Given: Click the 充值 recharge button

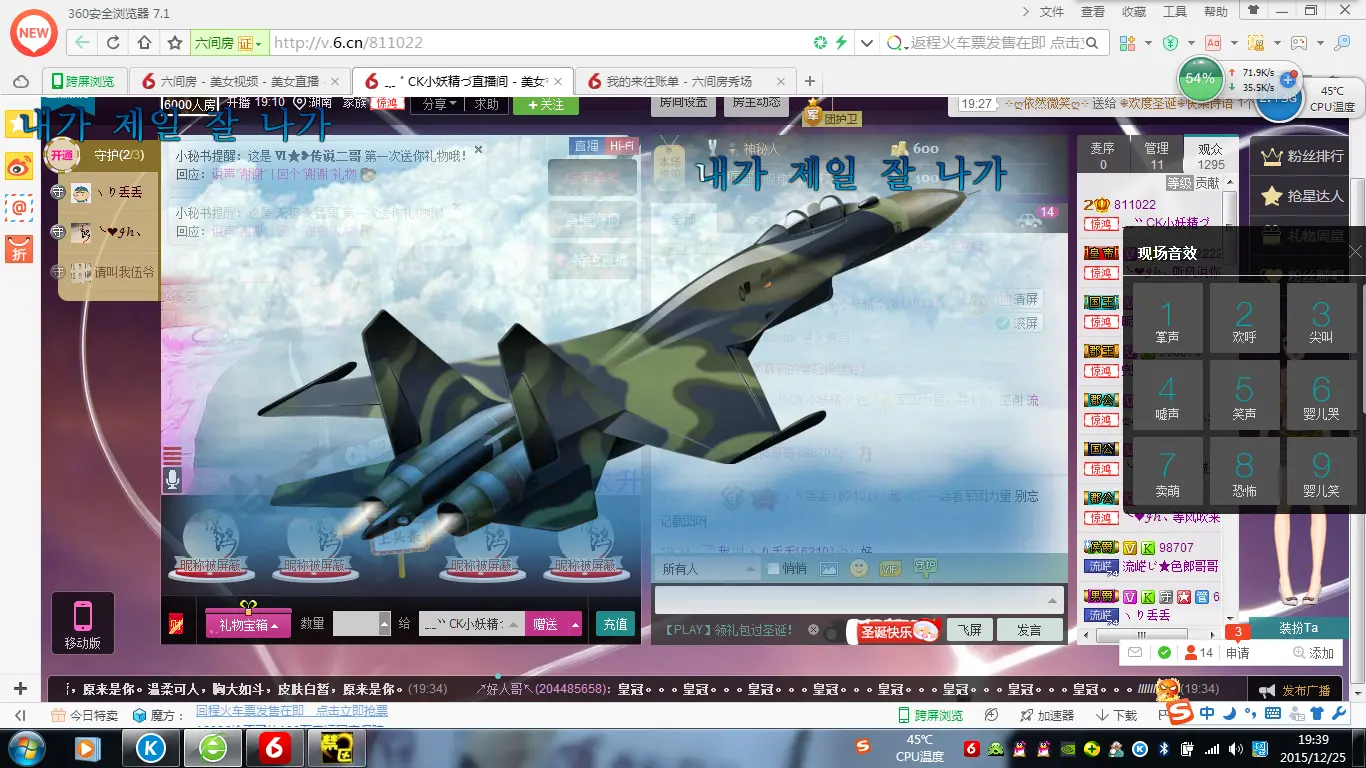Looking at the screenshot, I should 615,624.
